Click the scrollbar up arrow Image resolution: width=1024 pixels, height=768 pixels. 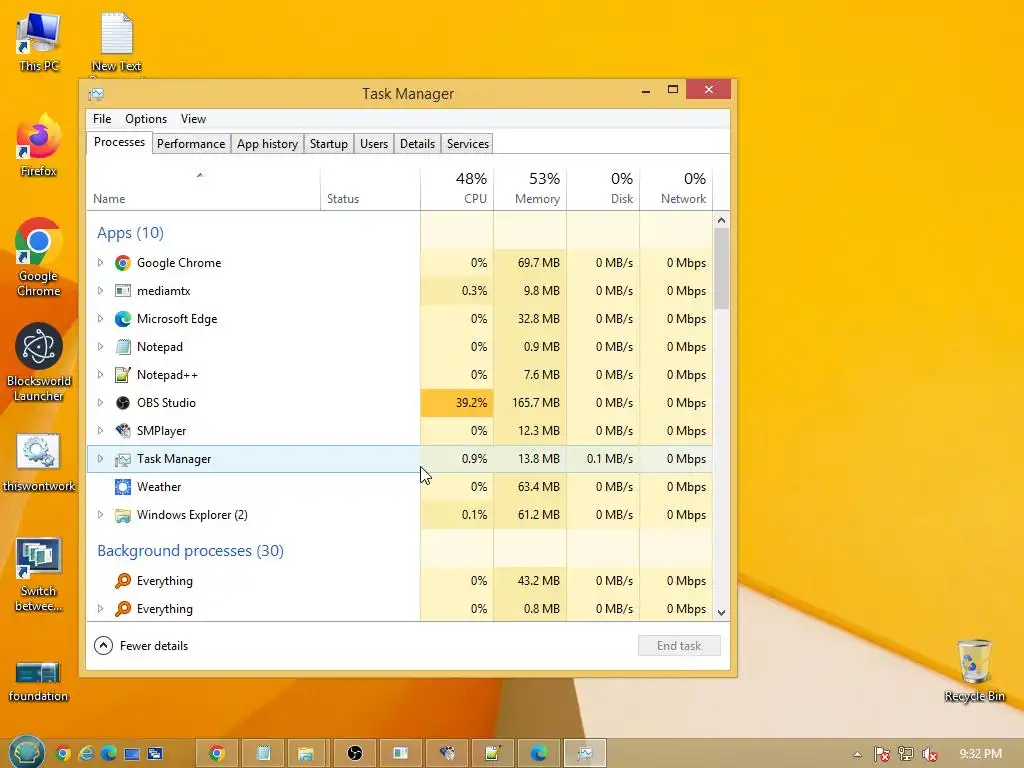coord(721,220)
